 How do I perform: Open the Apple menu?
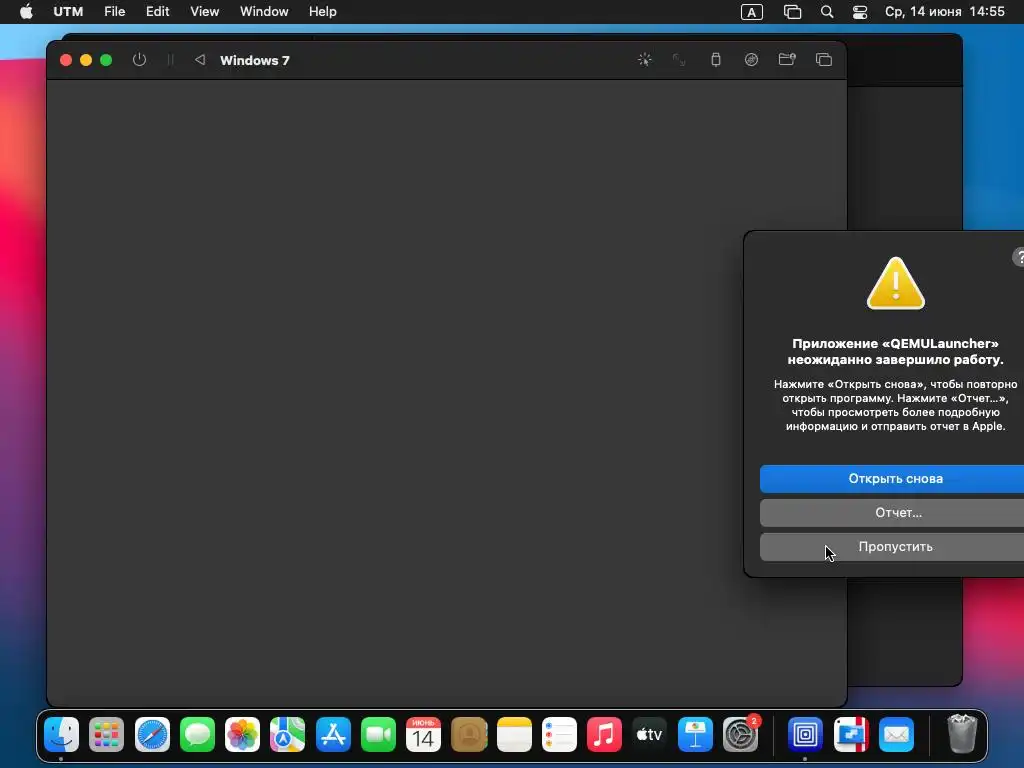[26, 12]
